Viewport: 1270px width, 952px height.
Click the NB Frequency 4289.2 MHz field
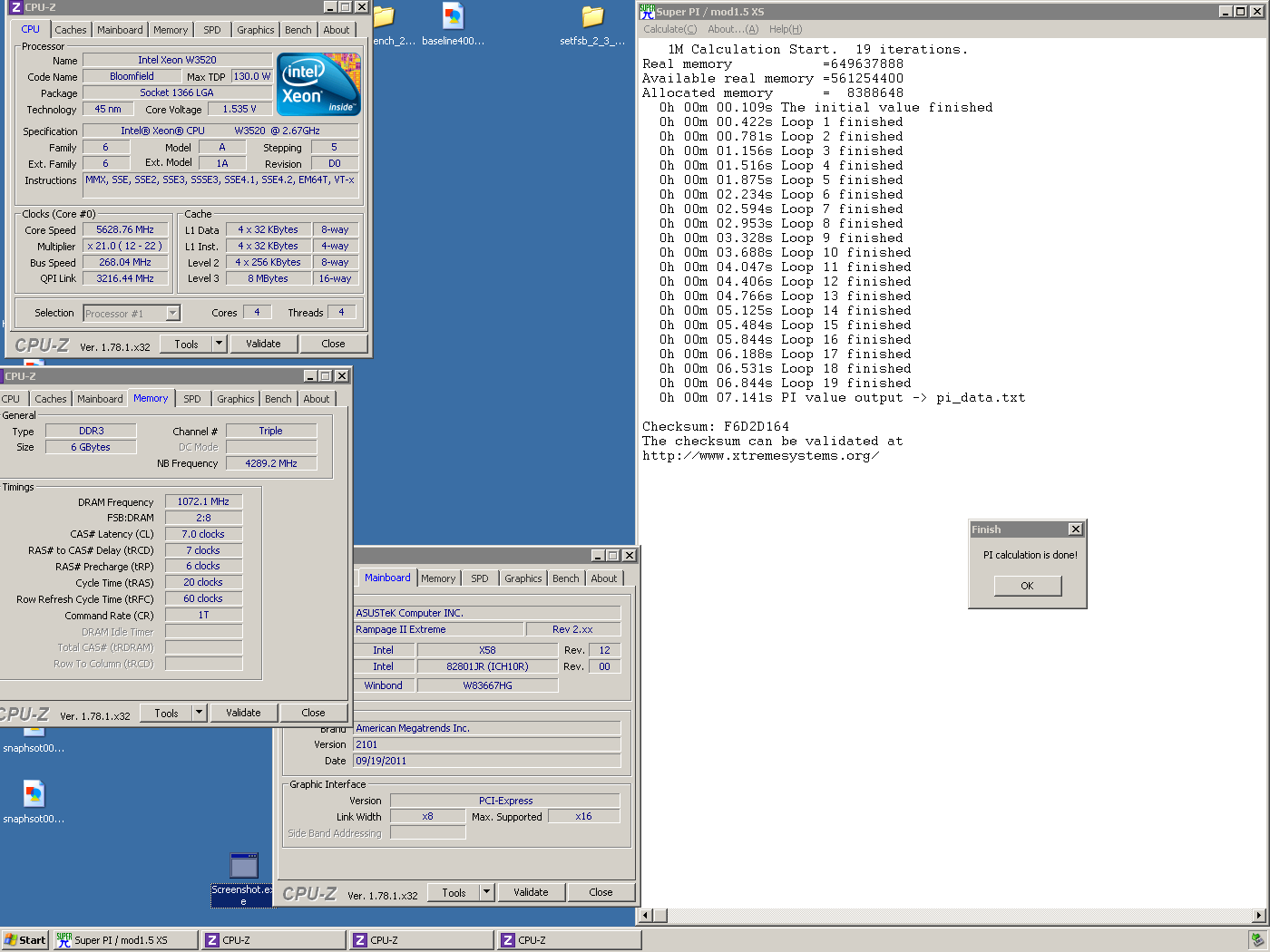pyautogui.click(x=271, y=463)
